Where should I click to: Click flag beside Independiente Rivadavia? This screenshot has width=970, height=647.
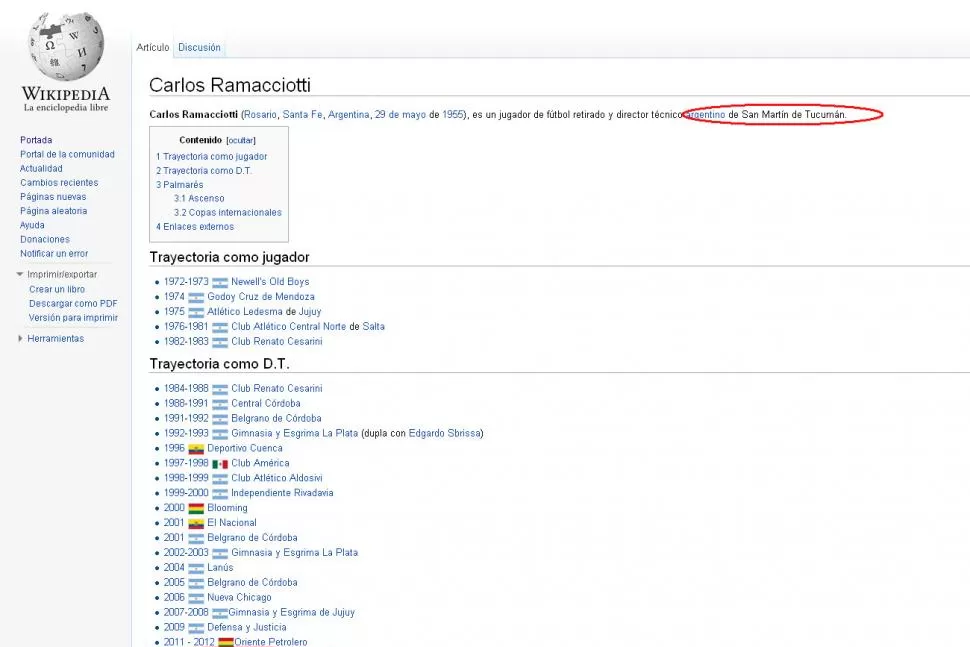pyautogui.click(x=220, y=494)
